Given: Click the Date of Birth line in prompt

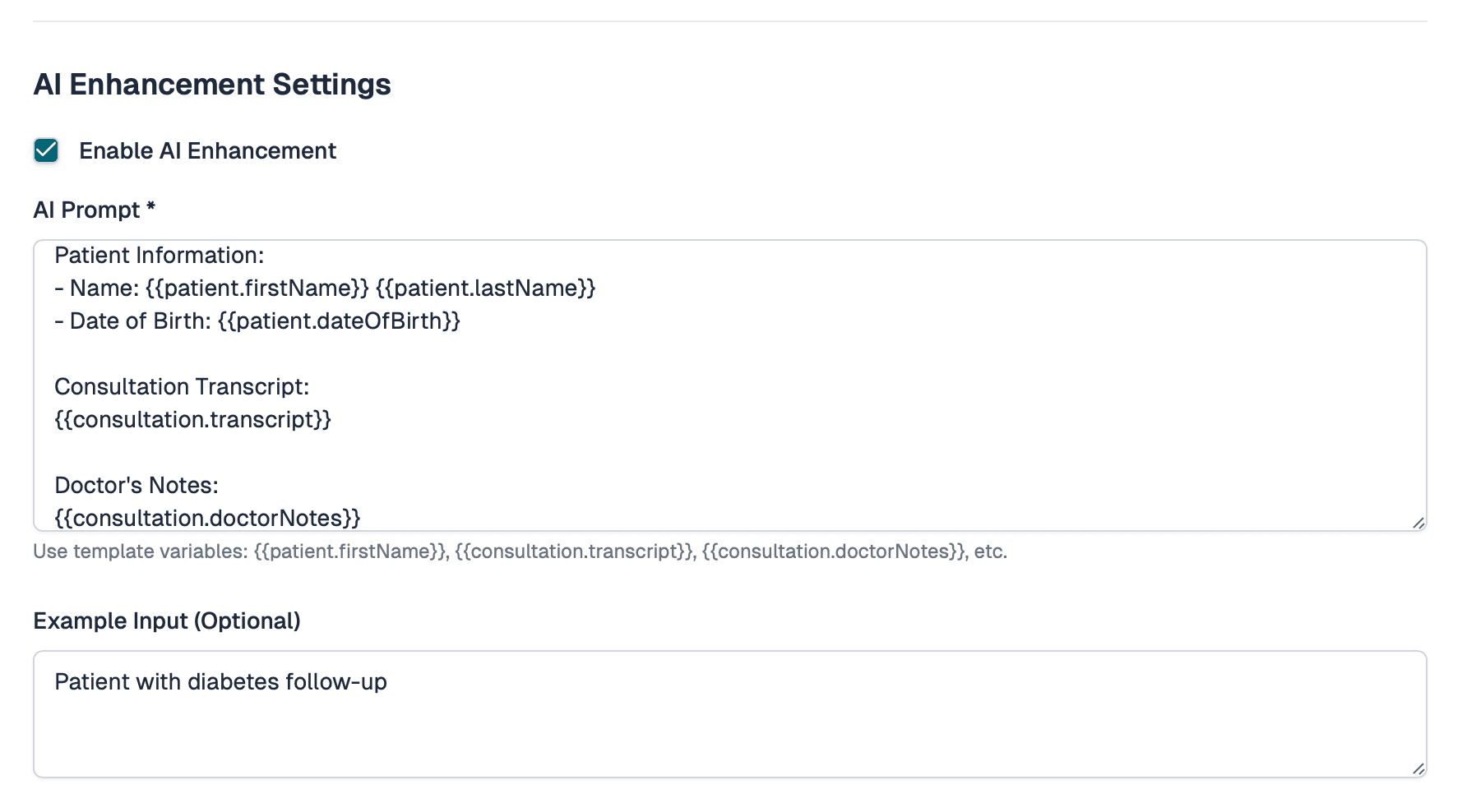Looking at the screenshot, I should click(x=257, y=321).
